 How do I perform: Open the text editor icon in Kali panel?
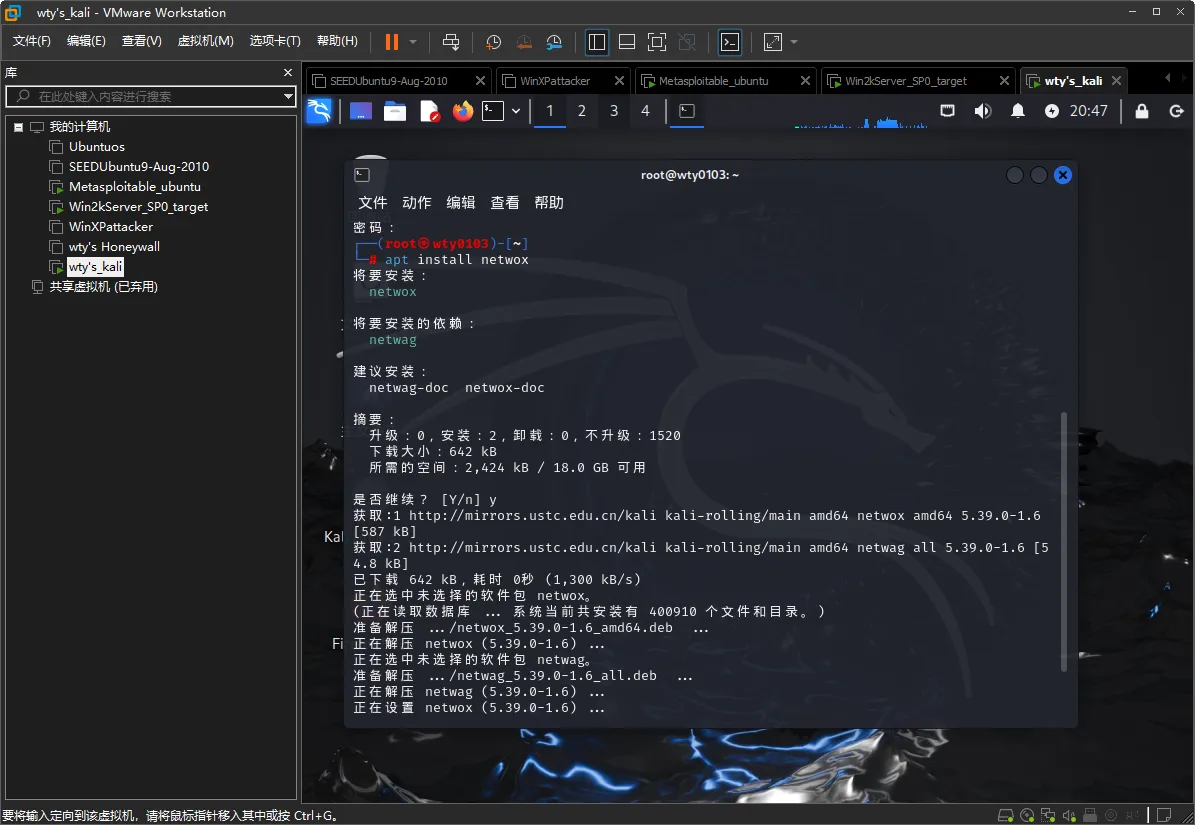point(430,111)
